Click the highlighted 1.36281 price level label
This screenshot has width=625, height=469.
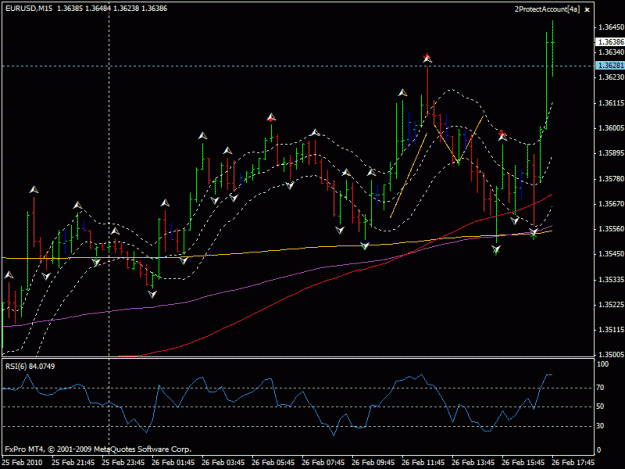(610, 65)
